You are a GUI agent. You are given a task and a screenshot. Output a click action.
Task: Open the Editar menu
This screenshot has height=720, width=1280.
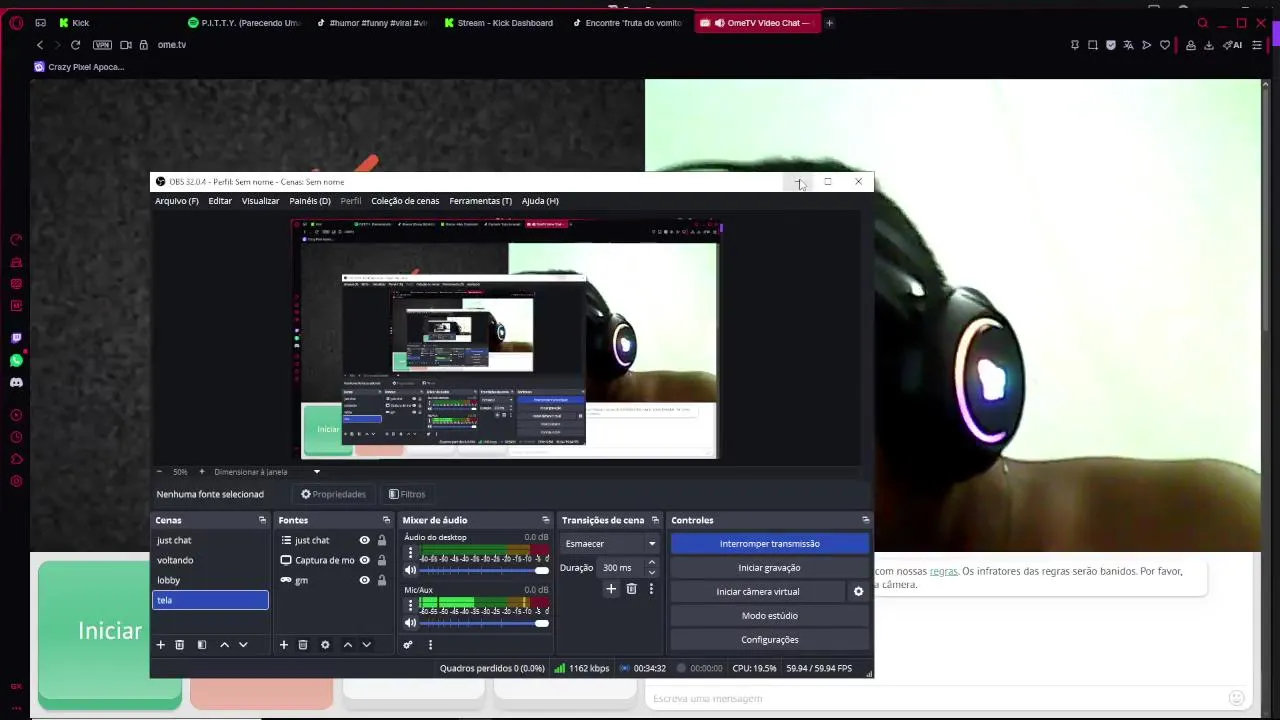[220, 201]
